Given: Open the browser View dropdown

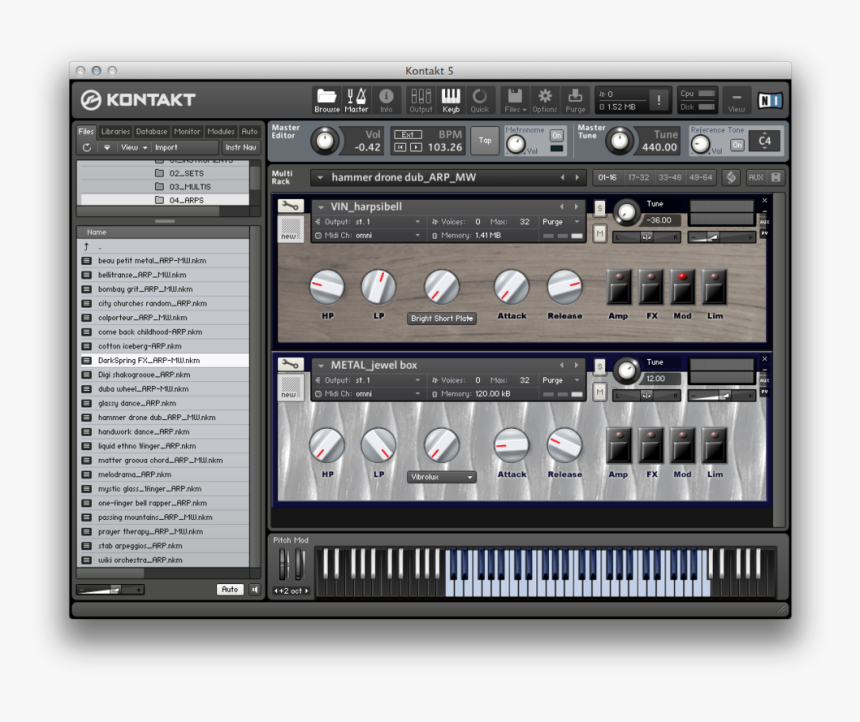Looking at the screenshot, I should tap(134, 148).
